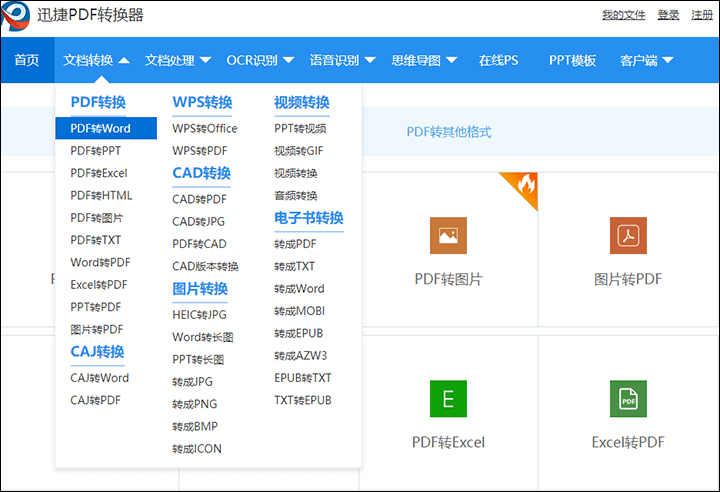Choose PDF转TXT menu entry

click(96, 240)
